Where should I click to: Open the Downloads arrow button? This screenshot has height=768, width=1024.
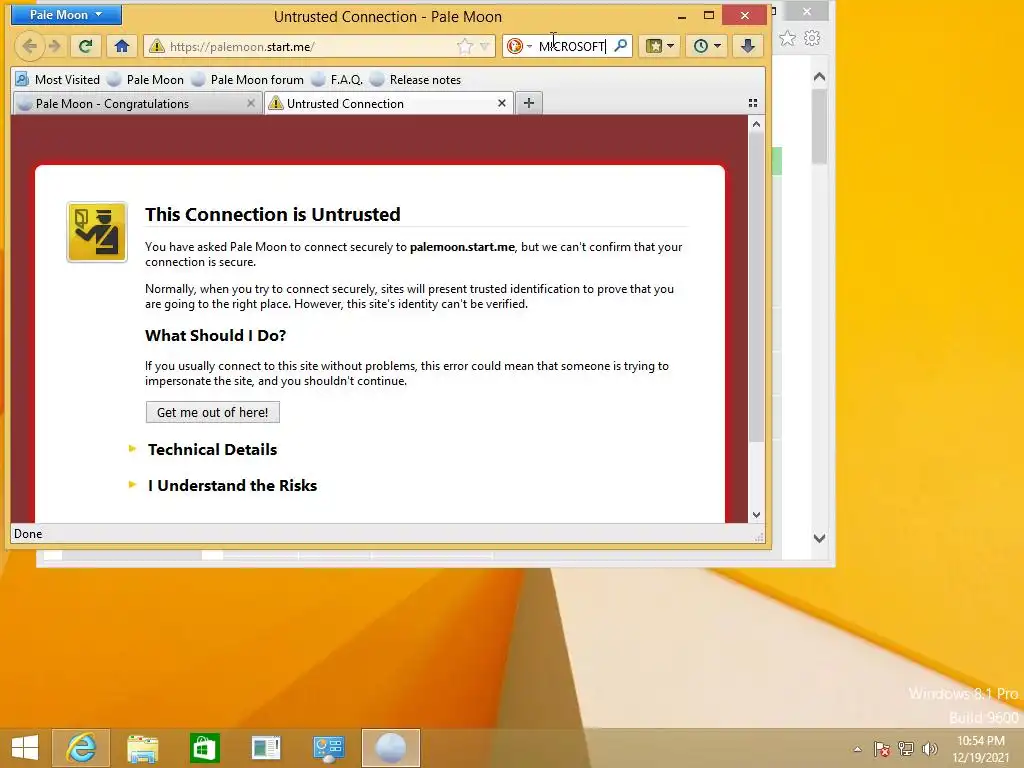point(748,46)
